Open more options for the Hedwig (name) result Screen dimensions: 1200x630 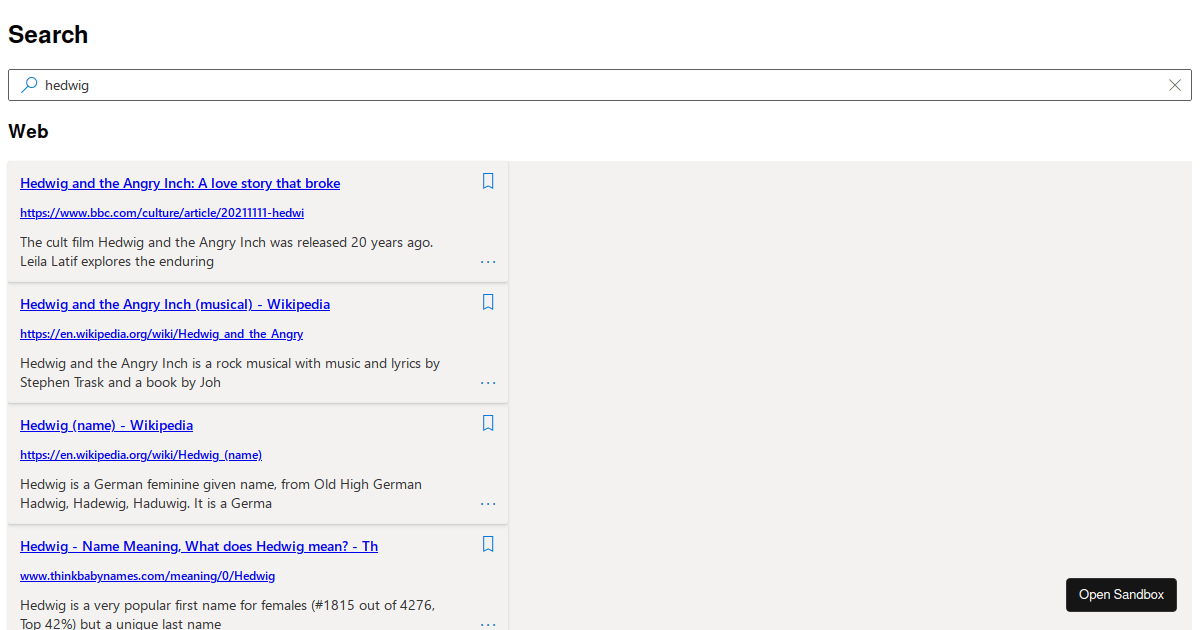pyautogui.click(x=488, y=504)
